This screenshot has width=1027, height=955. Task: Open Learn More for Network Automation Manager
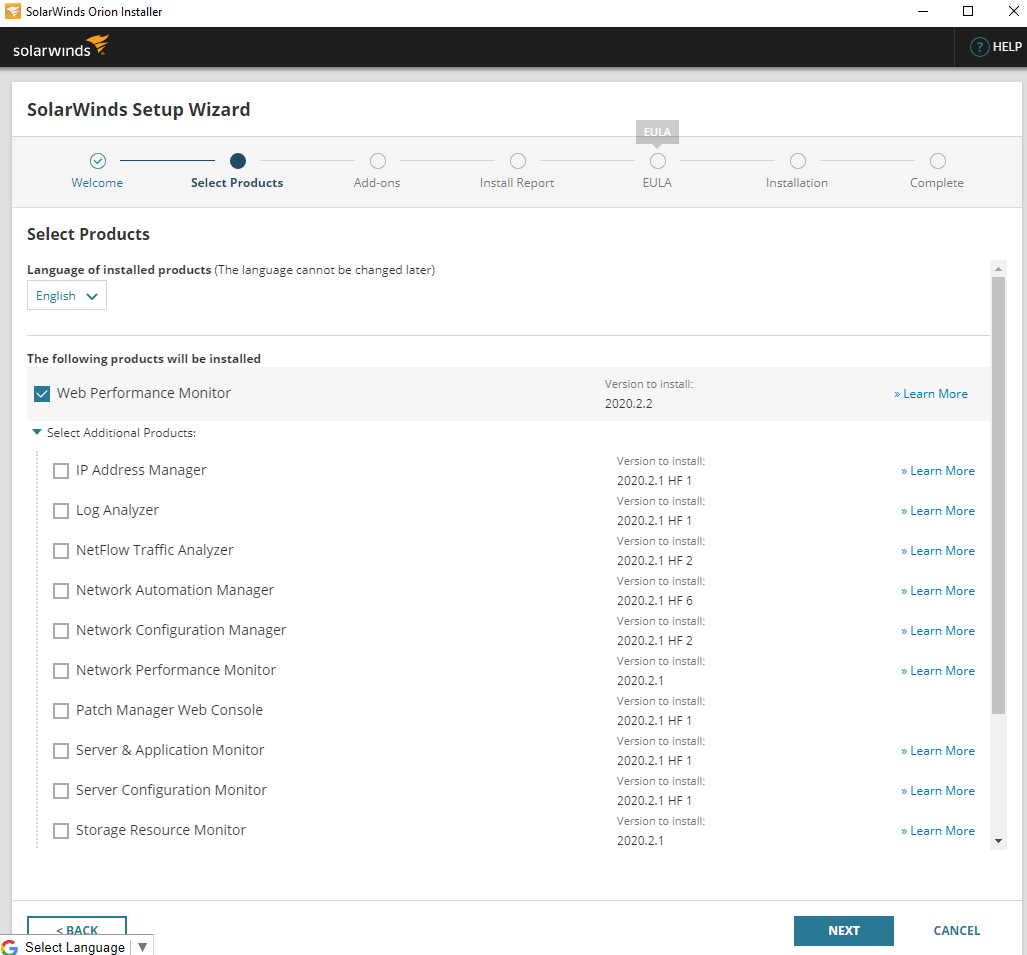tap(938, 591)
